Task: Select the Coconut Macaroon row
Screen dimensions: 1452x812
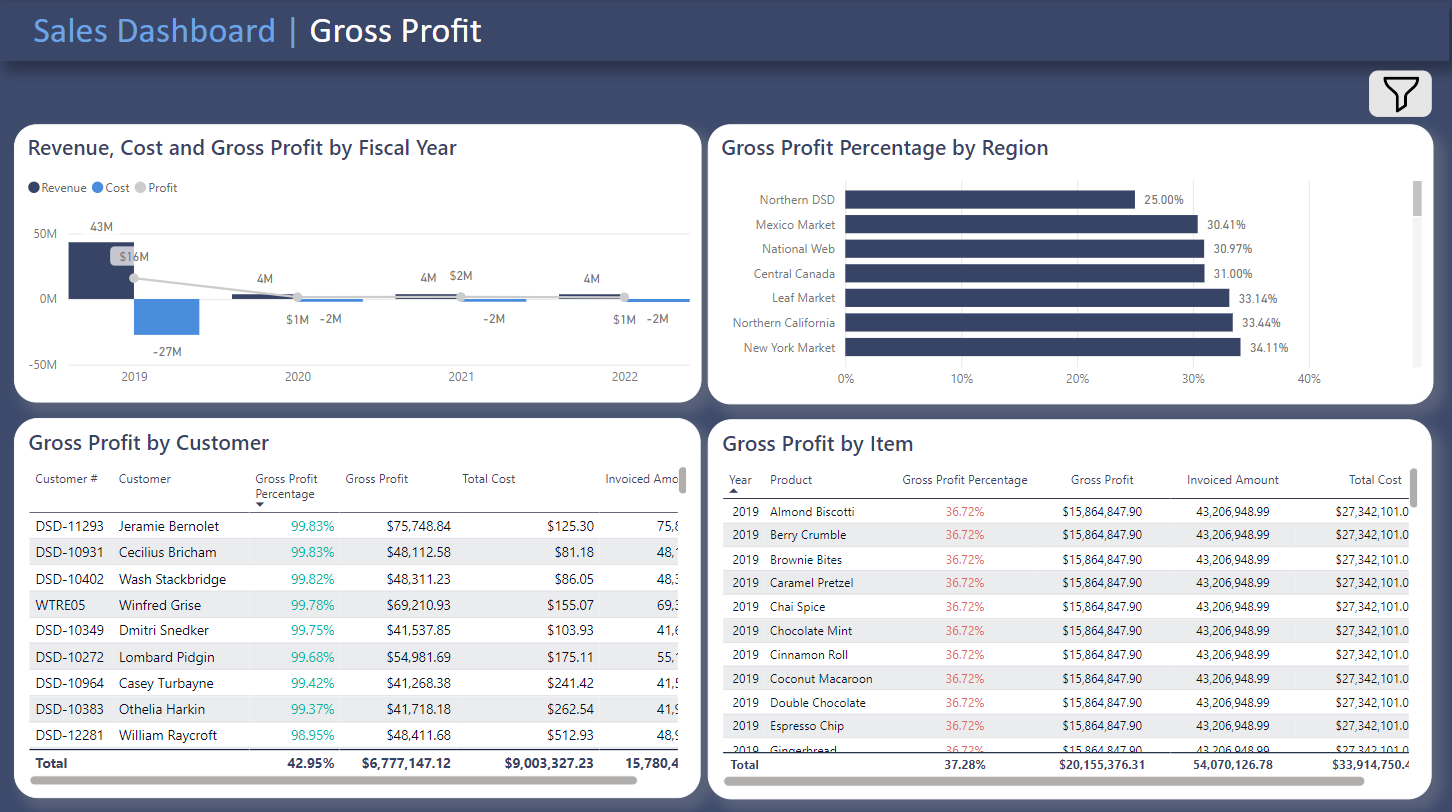Action: pos(1066,678)
